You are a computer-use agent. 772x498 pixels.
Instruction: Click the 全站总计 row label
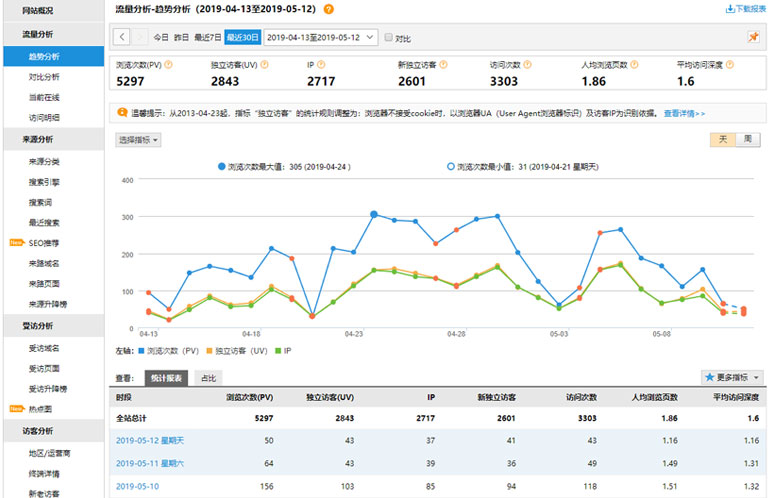click(131, 418)
